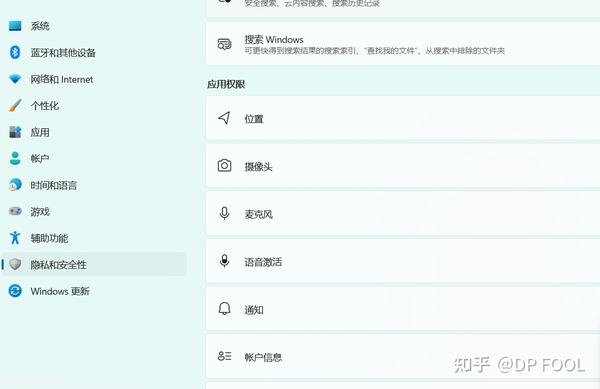Click the 搜索 Windows search icon
Image resolution: width=600 pixels, height=389 pixels.
pyautogui.click(x=224, y=44)
